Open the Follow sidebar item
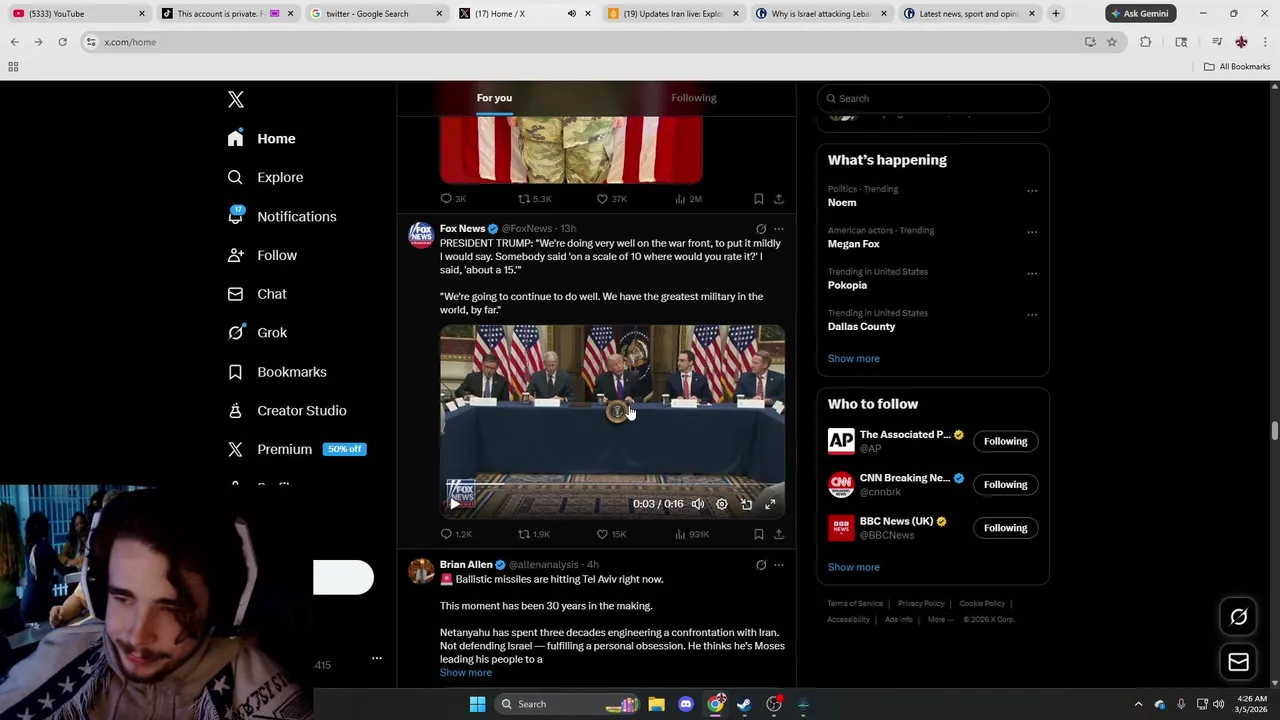This screenshot has width=1280, height=720. [x=262, y=255]
